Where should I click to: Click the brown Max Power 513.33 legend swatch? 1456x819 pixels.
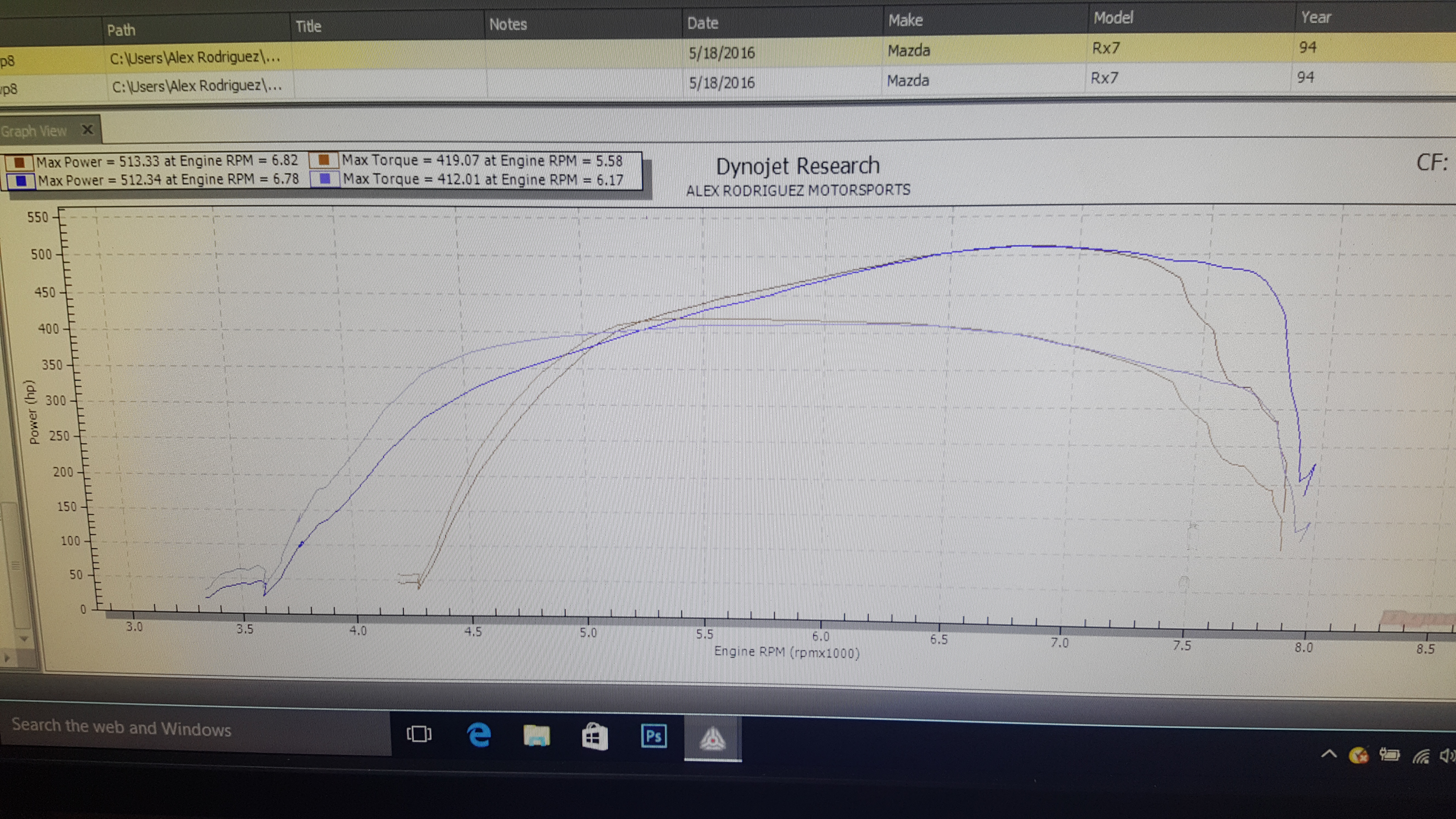pyautogui.click(x=19, y=163)
